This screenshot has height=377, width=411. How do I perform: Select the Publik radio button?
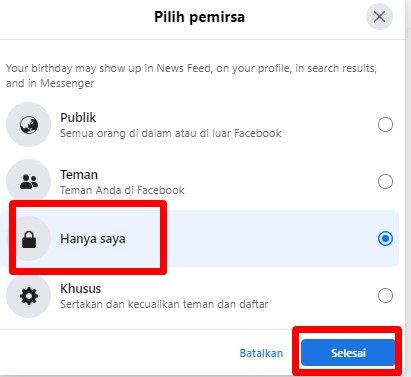tap(385, 125)
